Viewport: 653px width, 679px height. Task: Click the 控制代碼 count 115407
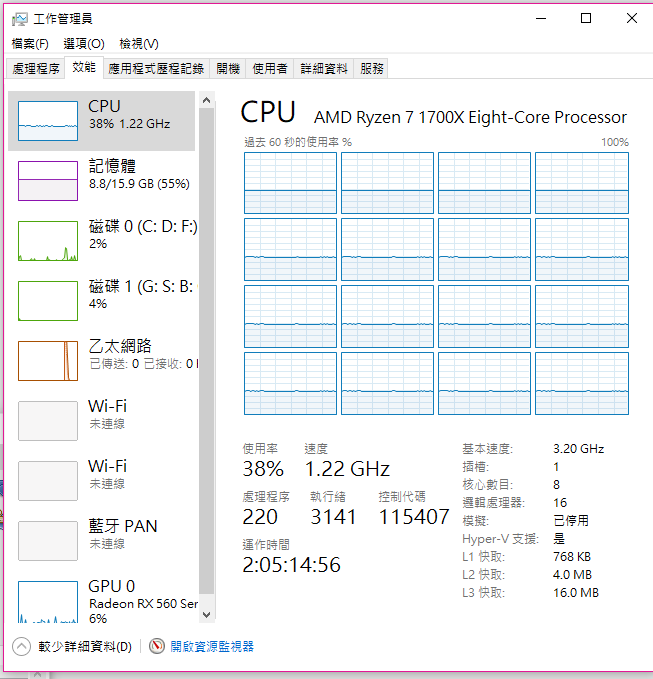414,517
